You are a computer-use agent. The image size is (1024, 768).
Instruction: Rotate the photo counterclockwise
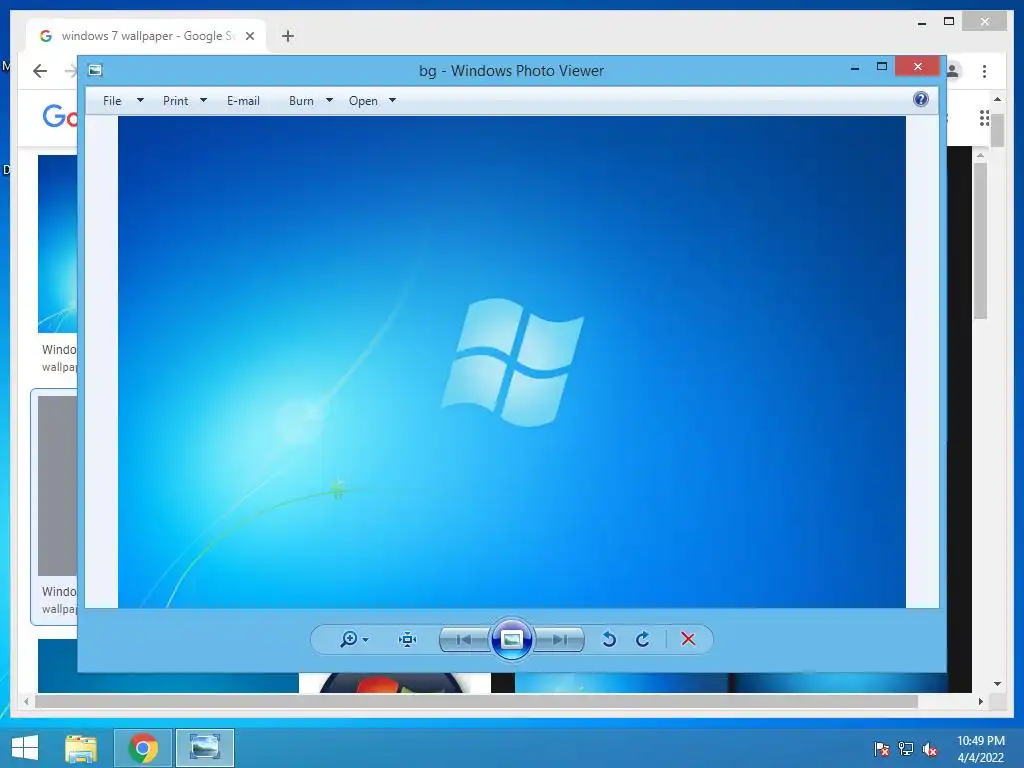click(x=609, y=639)
